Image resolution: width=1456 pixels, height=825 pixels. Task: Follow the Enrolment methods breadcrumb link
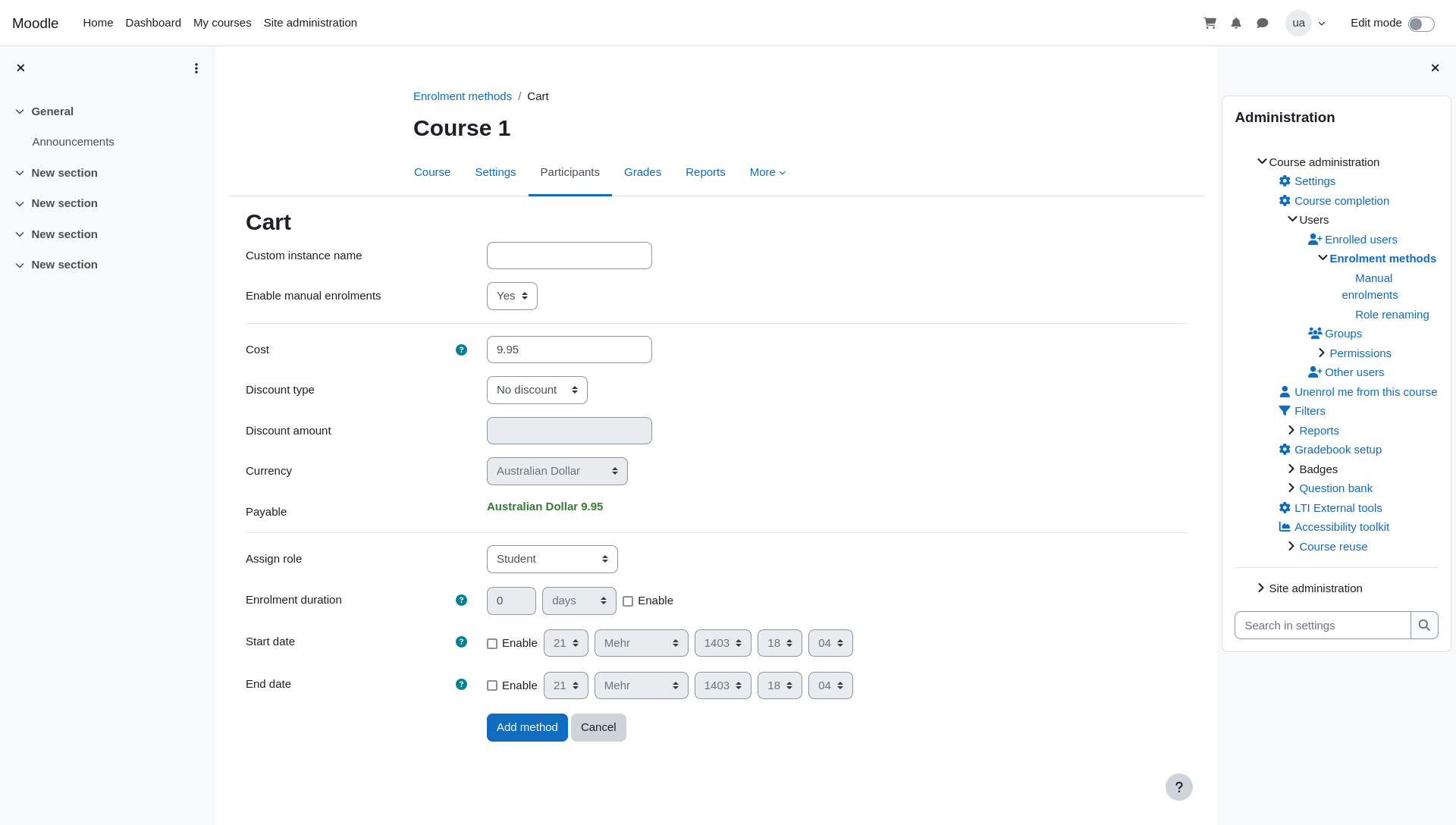click(x=463, y=96)
